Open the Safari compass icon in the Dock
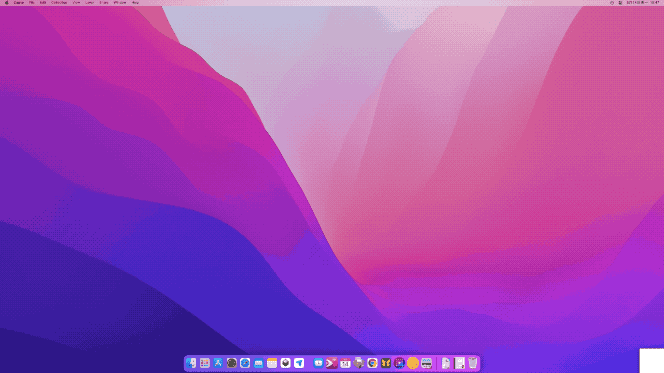This screenshot has width=664, height=373. [245, 363]
